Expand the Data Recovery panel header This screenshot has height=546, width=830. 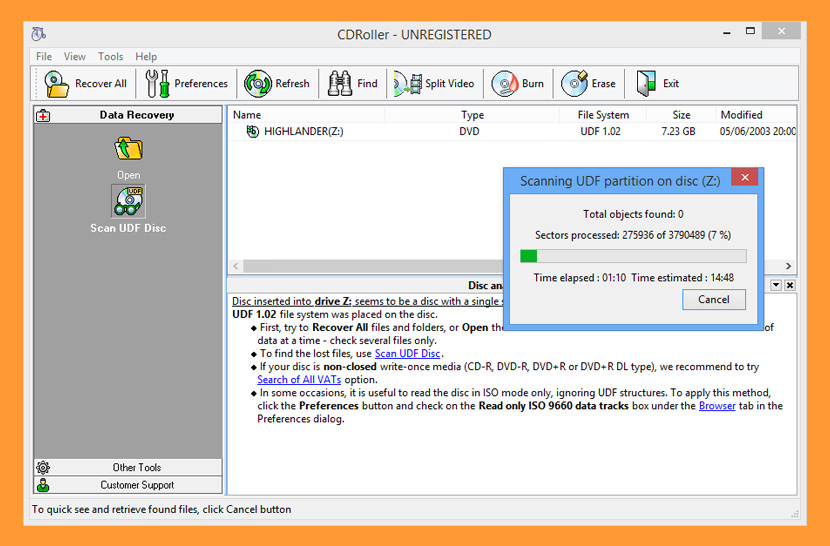[x=128, y=115]
